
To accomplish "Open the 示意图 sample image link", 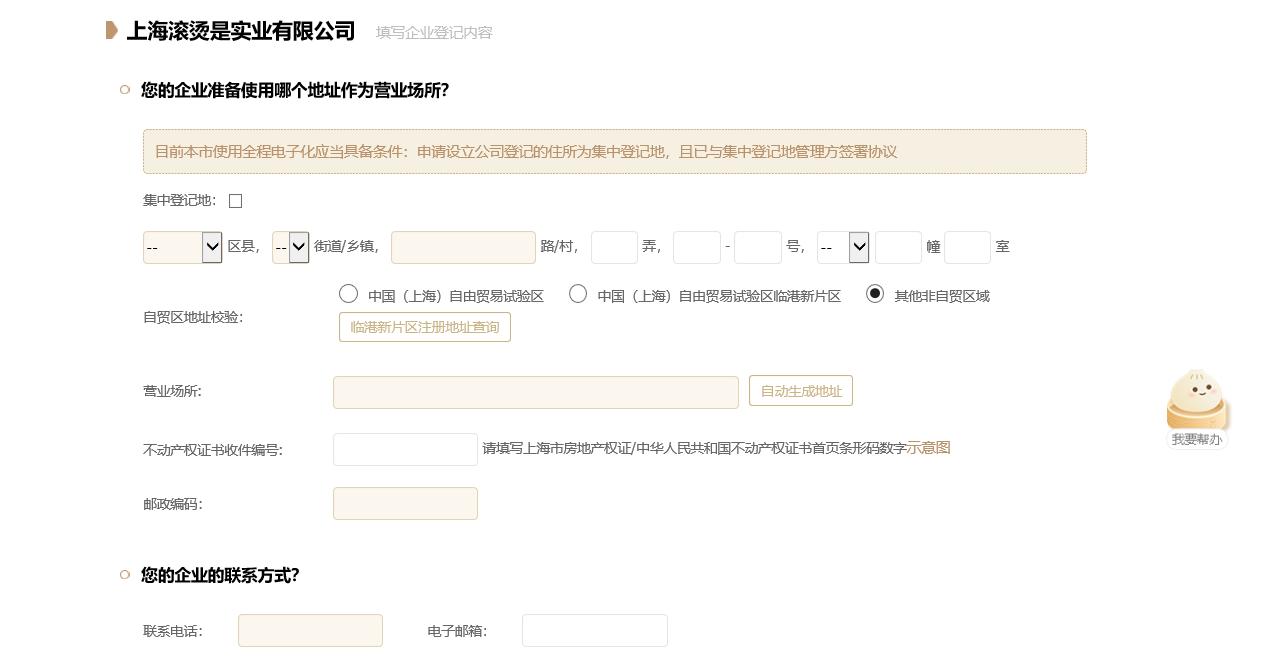I will coord(928,447).
